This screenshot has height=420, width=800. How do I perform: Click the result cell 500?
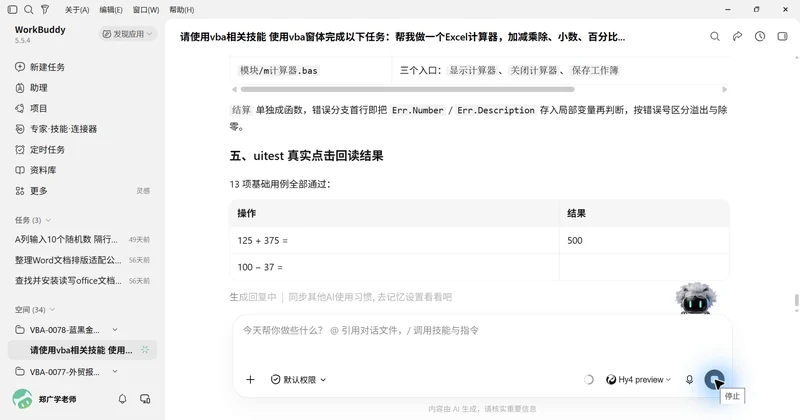(x=644, y=240)
